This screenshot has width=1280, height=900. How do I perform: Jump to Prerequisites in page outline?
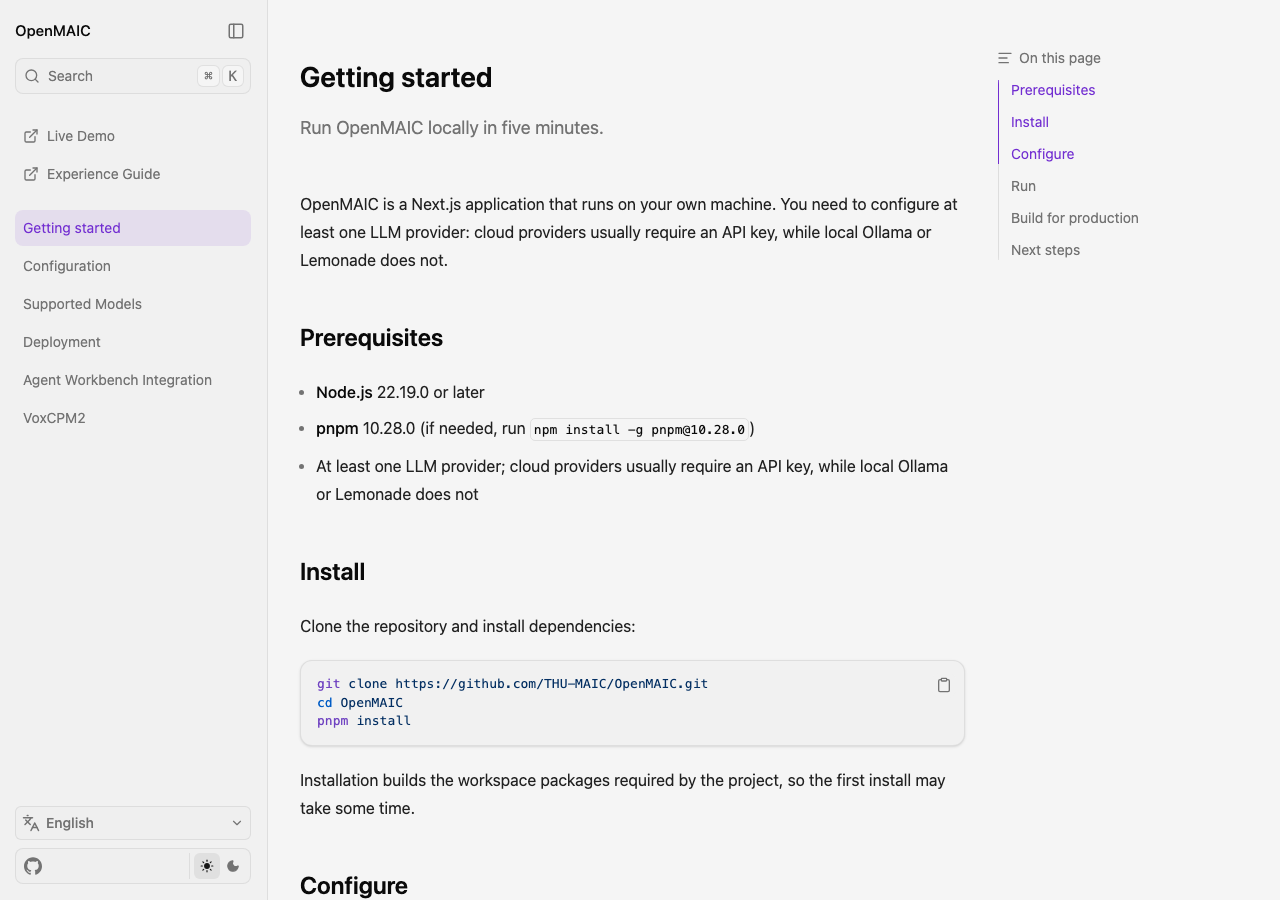[x=1053, y=90]
